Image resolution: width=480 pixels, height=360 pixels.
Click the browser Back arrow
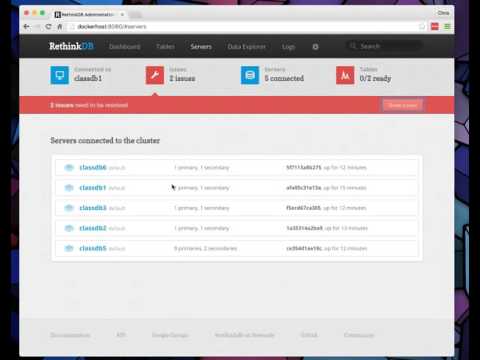click(x=27, y=27)
